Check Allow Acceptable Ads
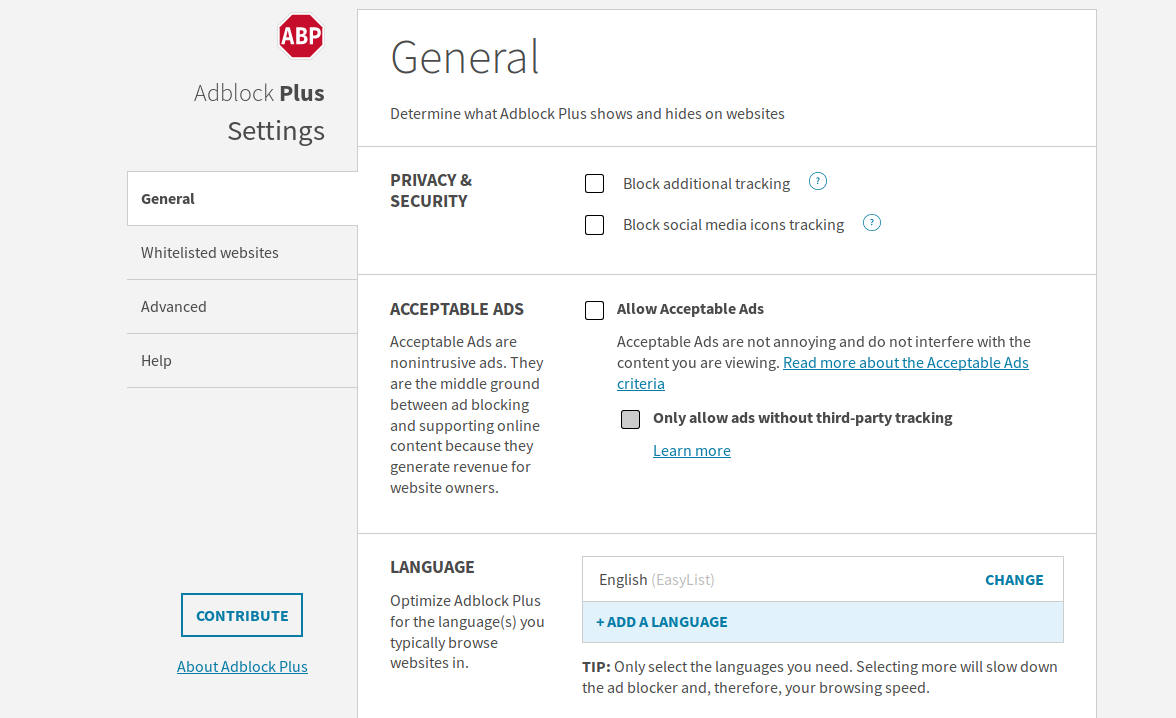Image resolution: width=1176 pixels, height=718 pixels. [x=595, y=310]
